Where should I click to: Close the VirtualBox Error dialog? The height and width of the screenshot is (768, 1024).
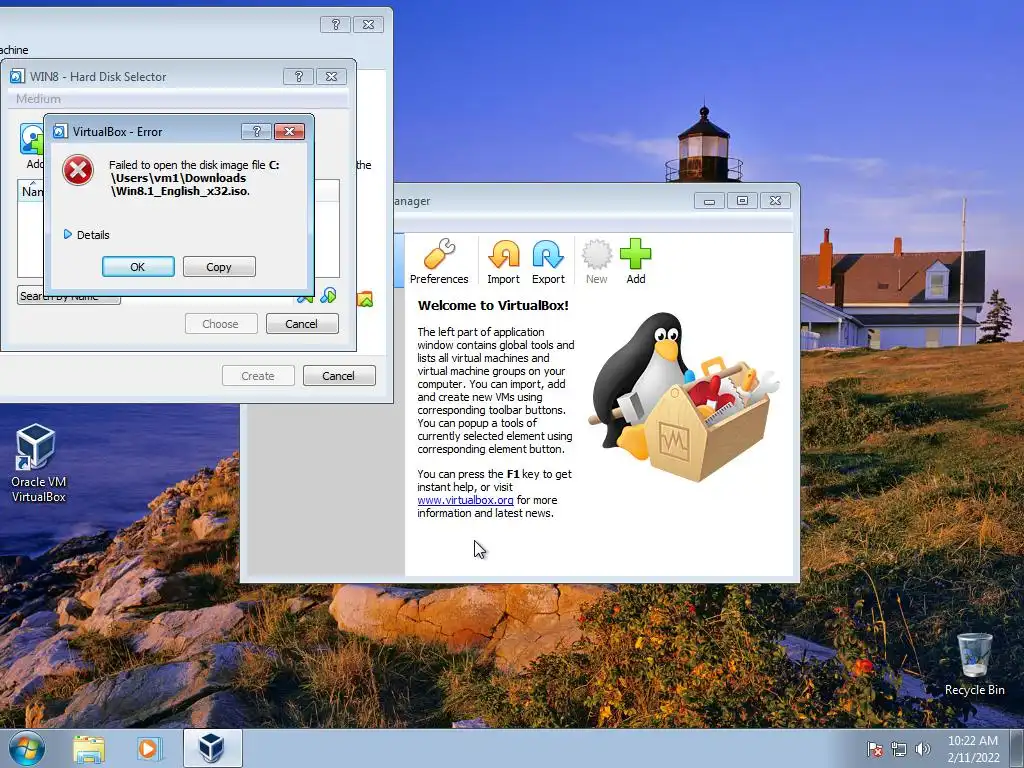tap(289, 131)
